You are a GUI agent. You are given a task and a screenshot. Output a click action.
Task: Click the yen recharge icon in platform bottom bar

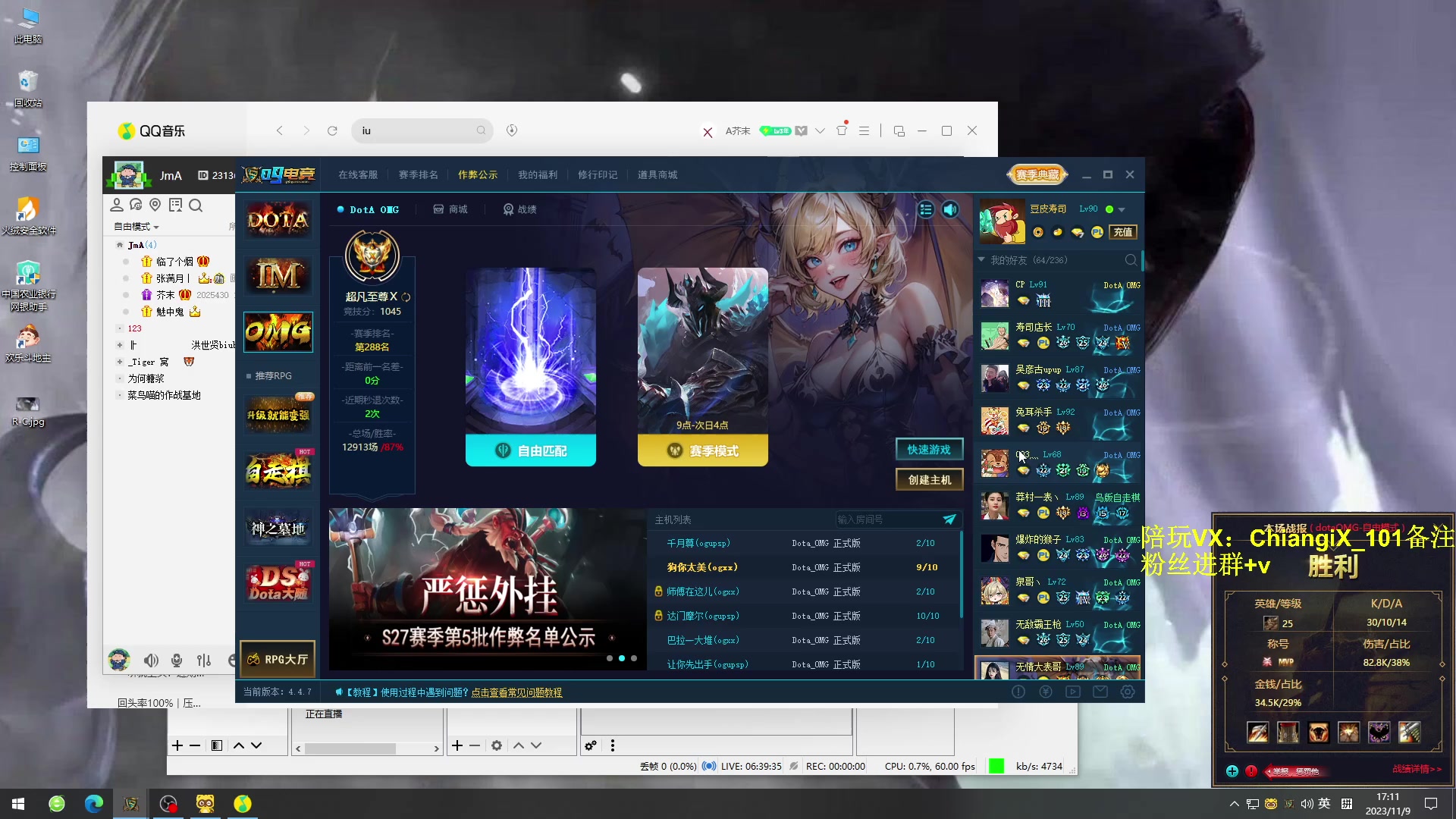coord(1046,692)
